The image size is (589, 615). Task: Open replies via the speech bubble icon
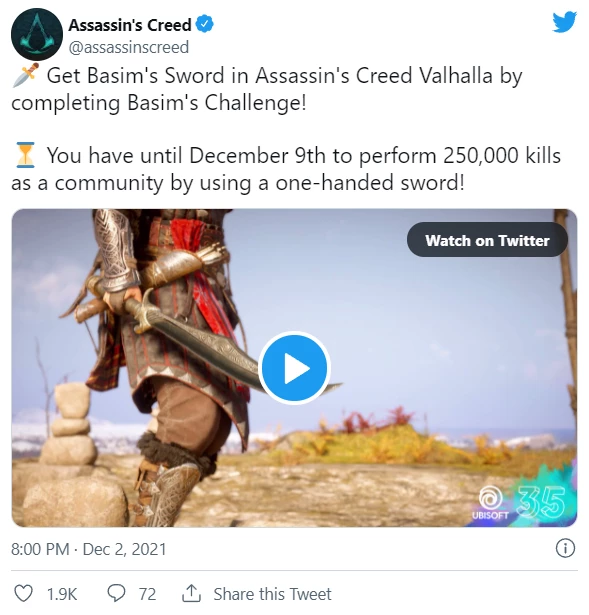click(x=116, y=594)
